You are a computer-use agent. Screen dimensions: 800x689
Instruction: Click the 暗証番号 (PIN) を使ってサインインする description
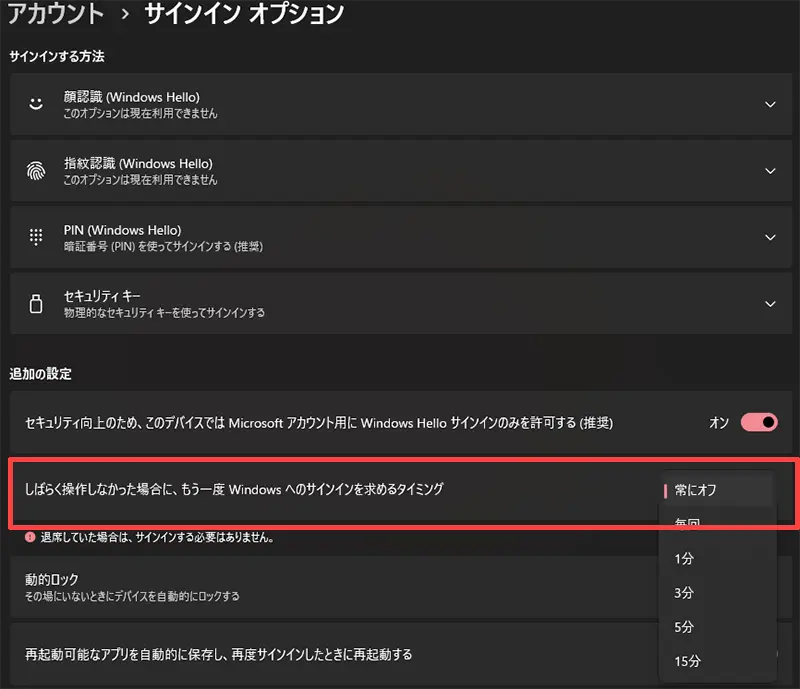[x=163, y=247]
